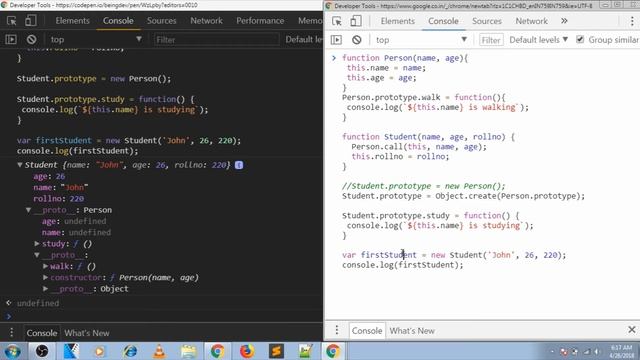Open Windows Media Player from taskbar
640x360 pixels.
point(100,351)
